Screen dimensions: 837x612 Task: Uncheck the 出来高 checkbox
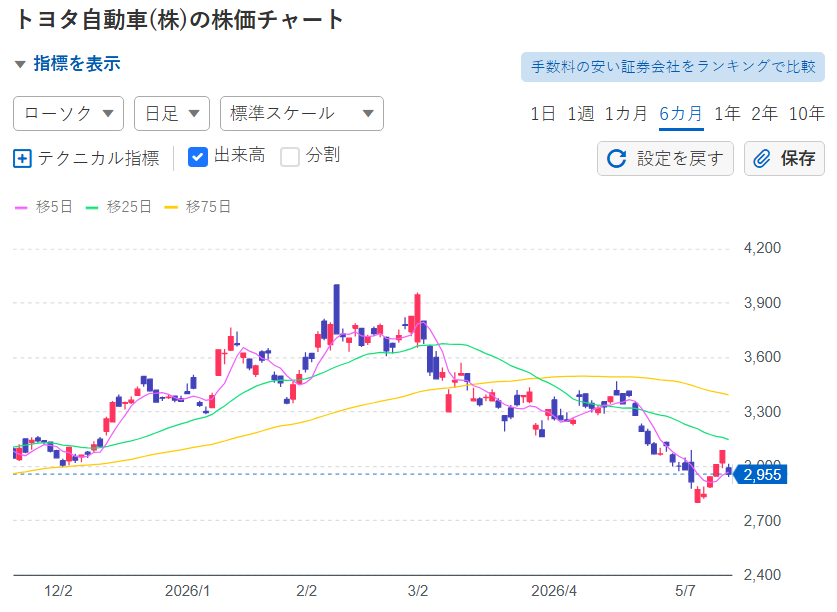click(x=198, y=157)
